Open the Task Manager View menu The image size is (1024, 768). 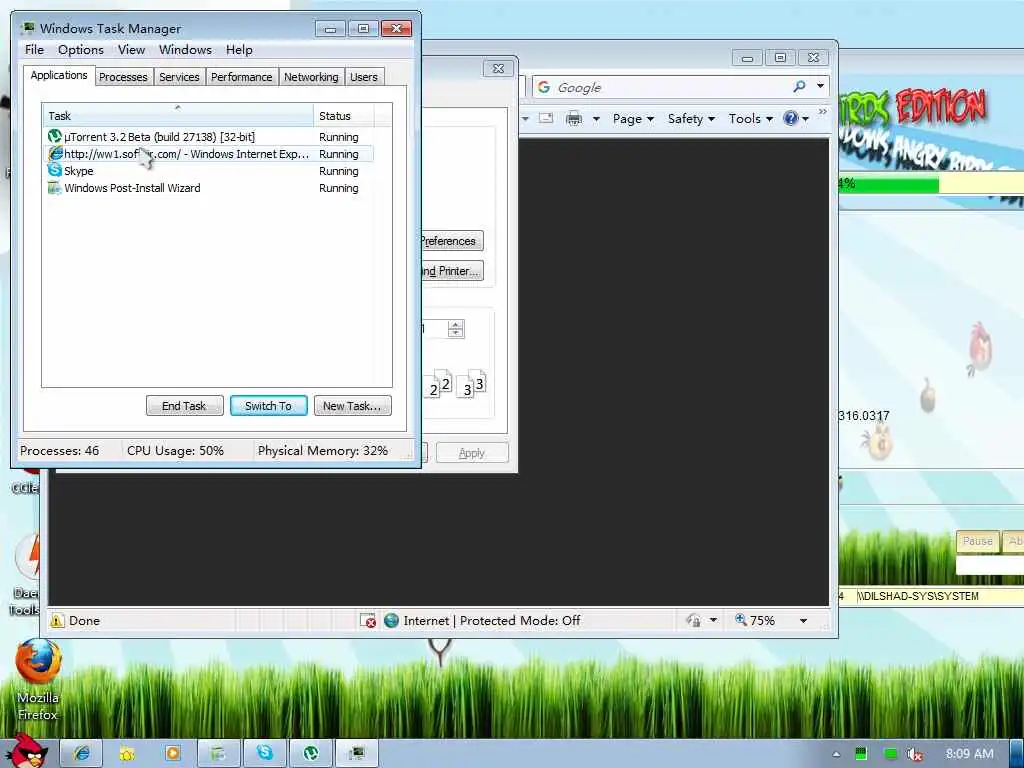(131, 50)
